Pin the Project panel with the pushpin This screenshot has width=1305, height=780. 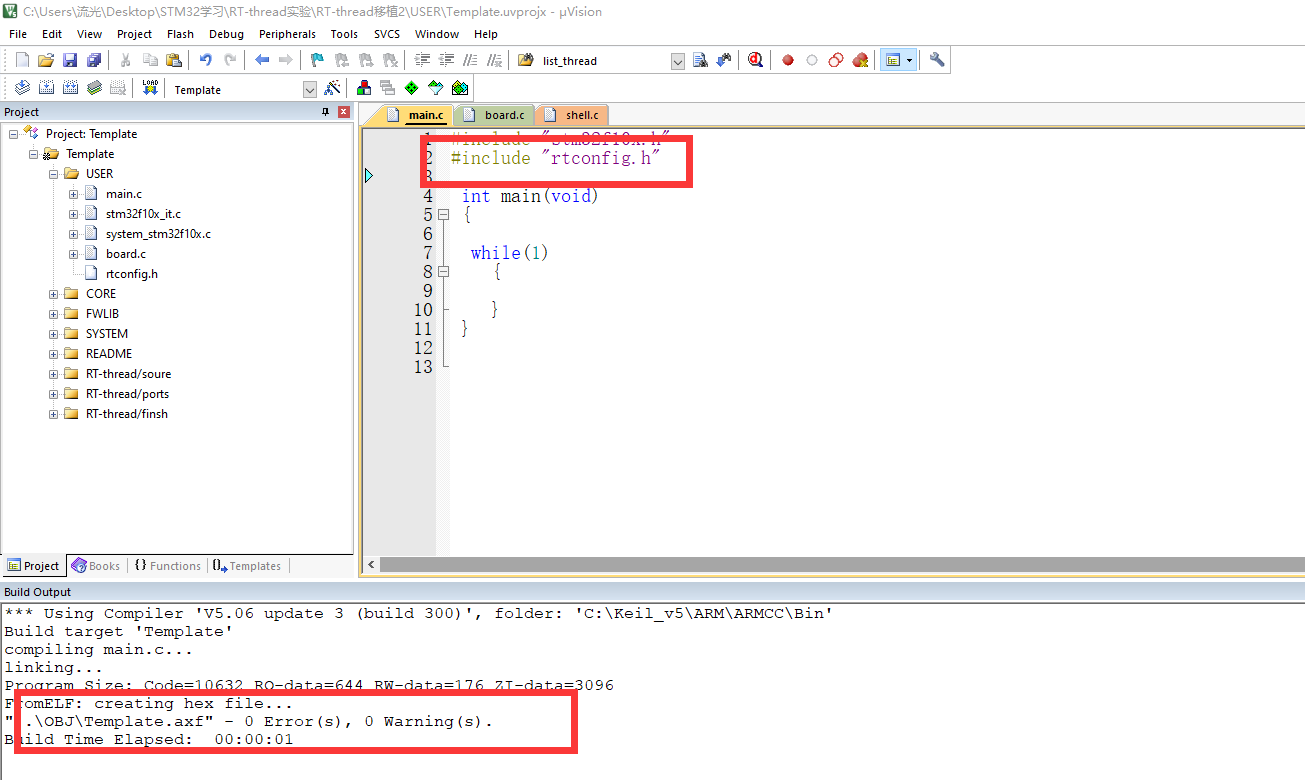coord(325,112)
